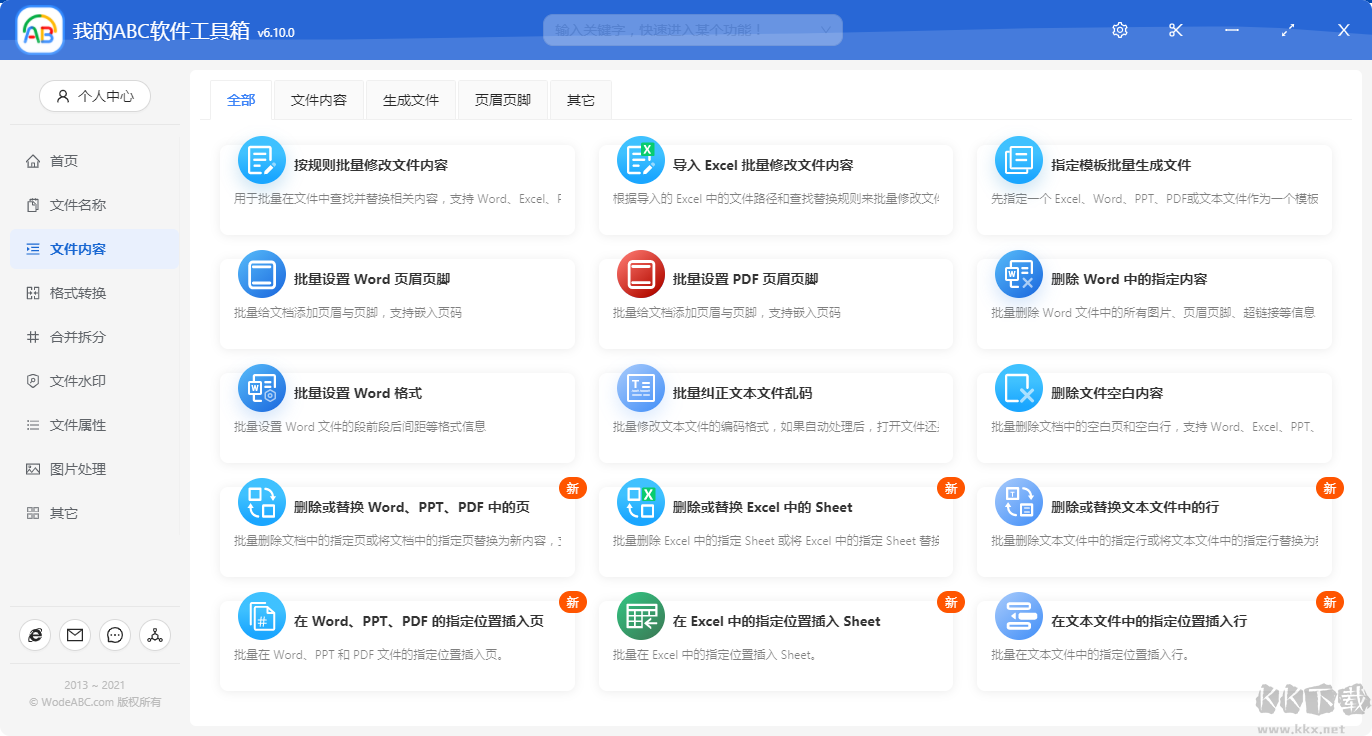Open the official website browser icon
The image size is (1372, 736).
click(35, 635)
